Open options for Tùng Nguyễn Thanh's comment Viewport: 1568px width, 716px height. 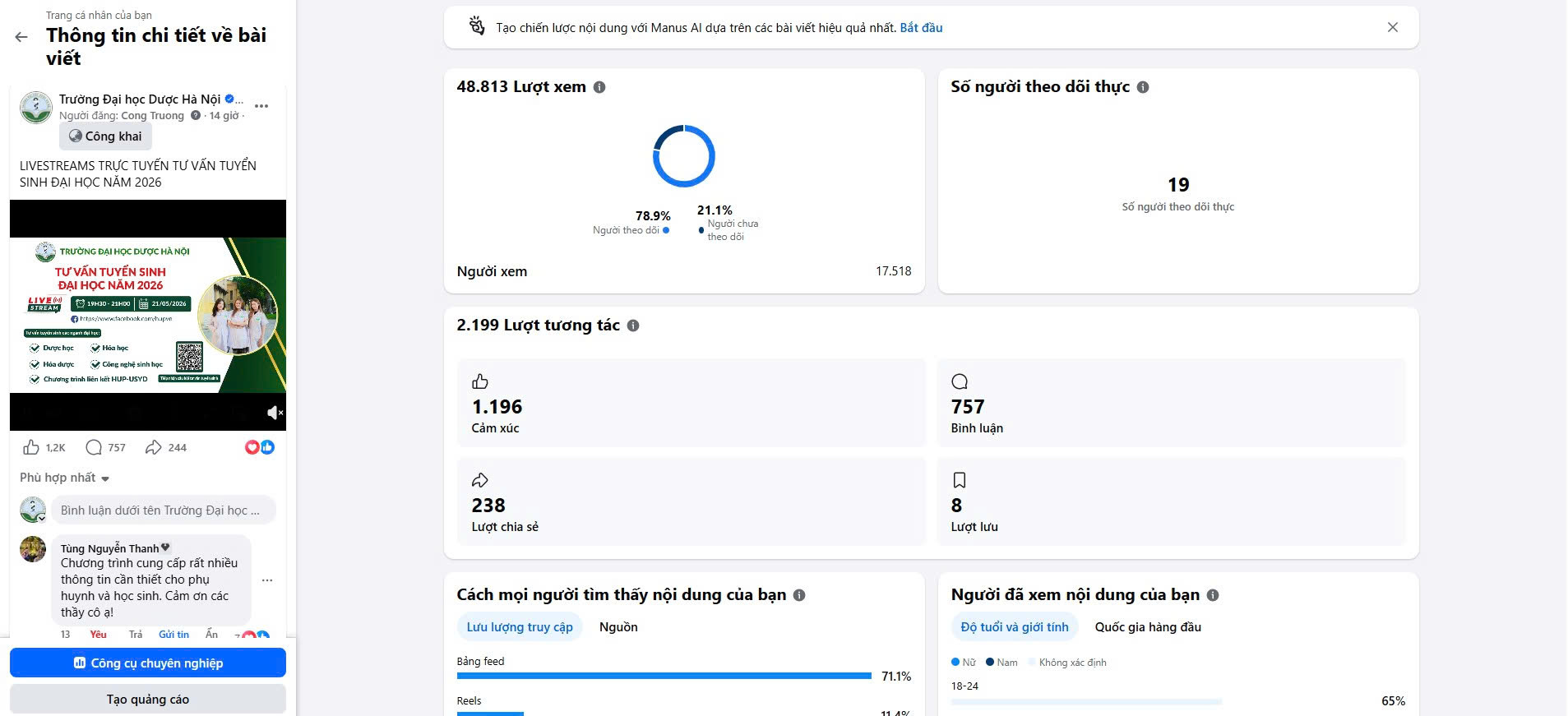coord(267,580)
